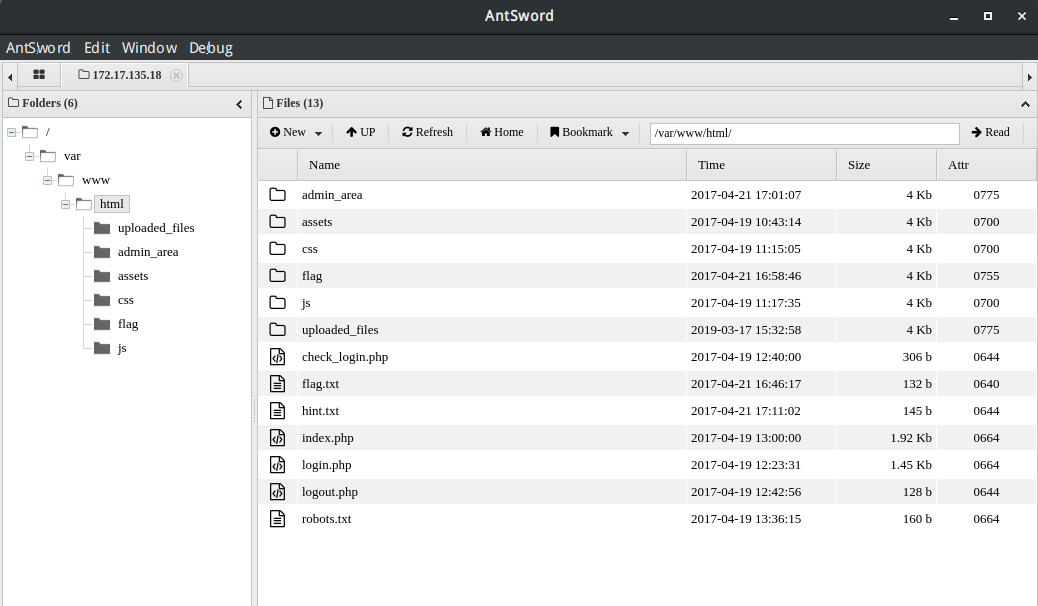Select uploaded_files folder icon in the tree
This screenshot has width=1038, height=606.
pos(102,228)
